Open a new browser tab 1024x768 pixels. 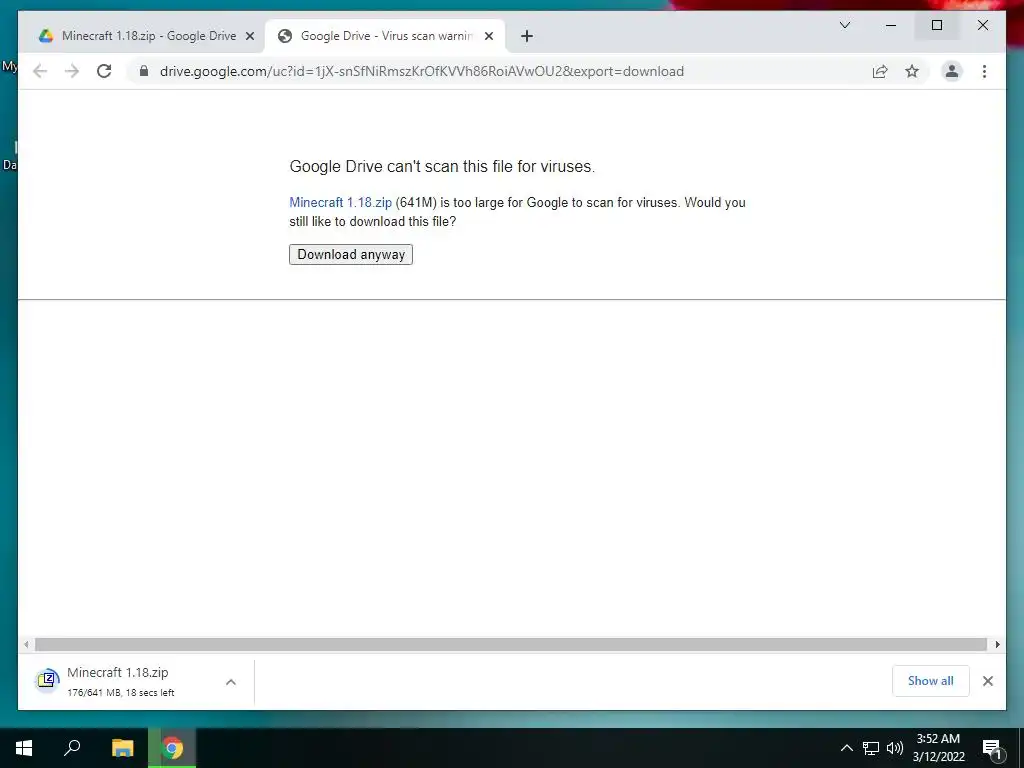527,36
